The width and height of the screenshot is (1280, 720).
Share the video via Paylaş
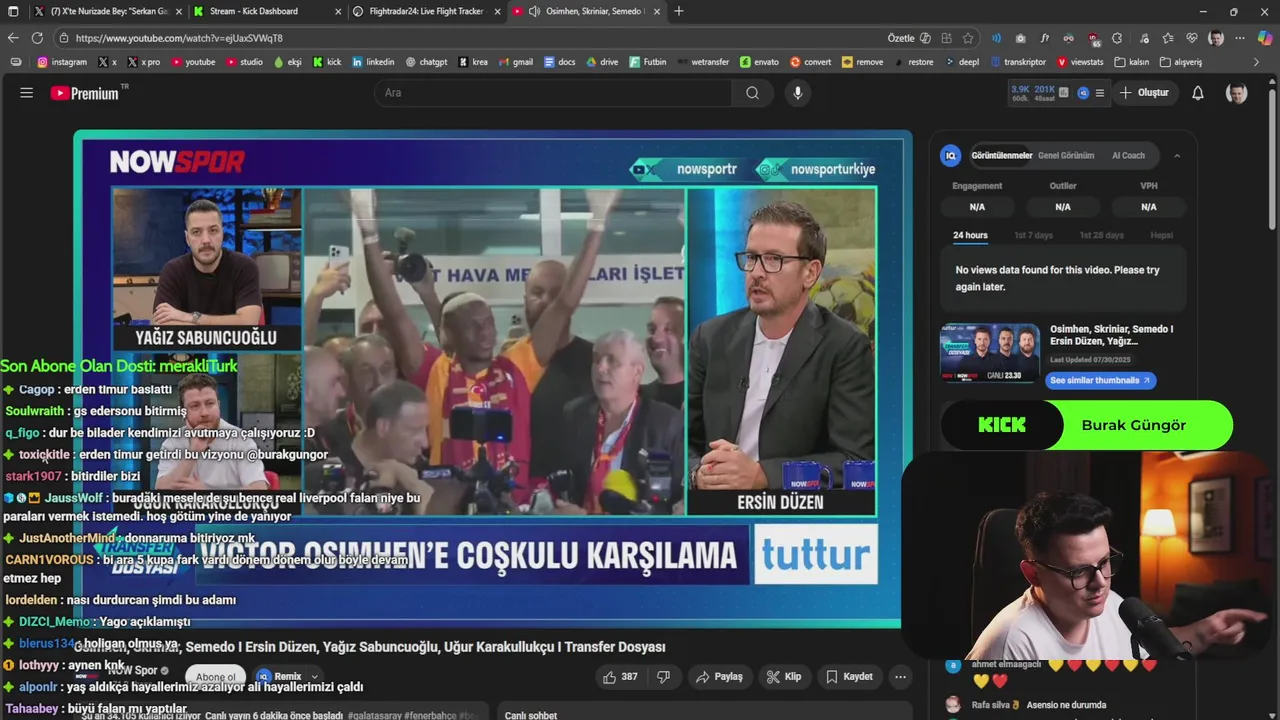click(720, 677)
